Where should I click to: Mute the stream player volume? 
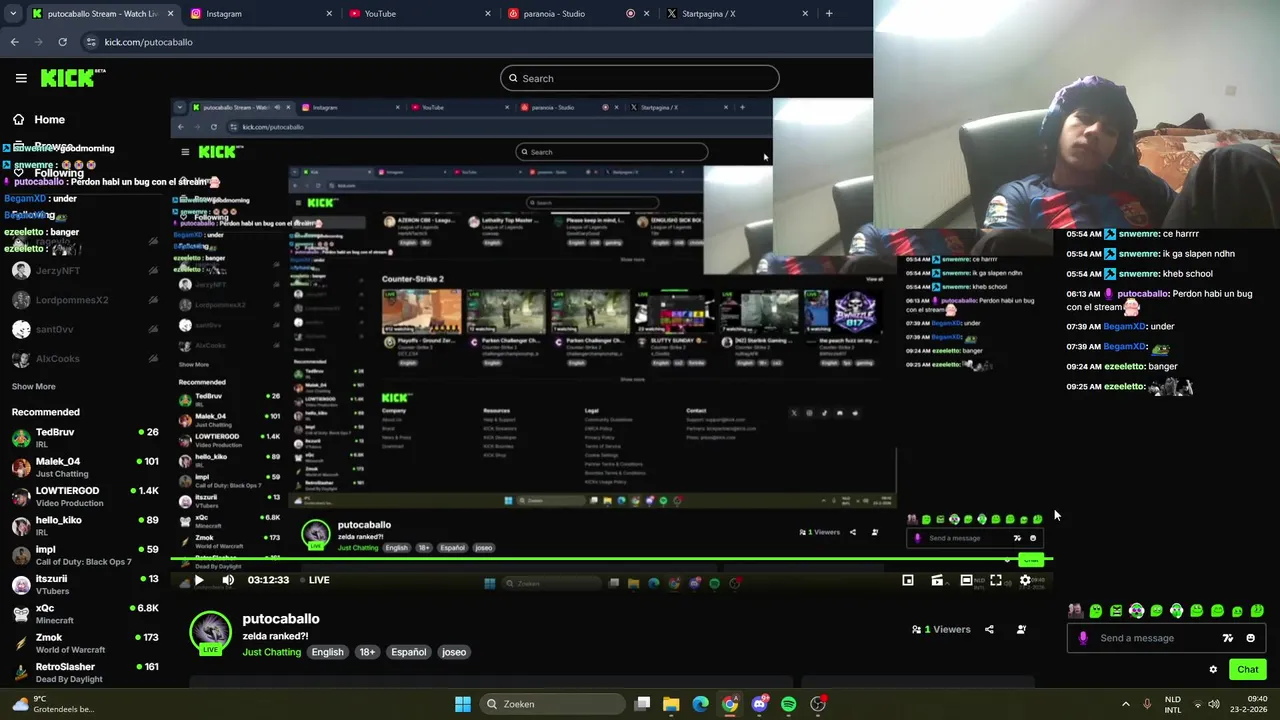pos(228,580)
